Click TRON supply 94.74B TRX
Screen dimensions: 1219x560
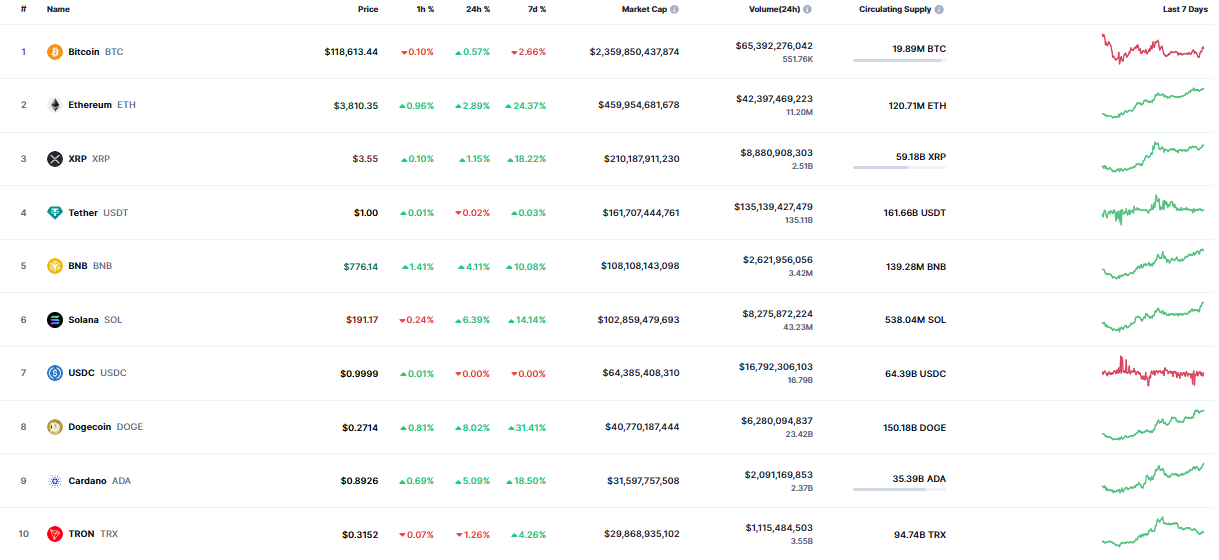tap(920, 535)
